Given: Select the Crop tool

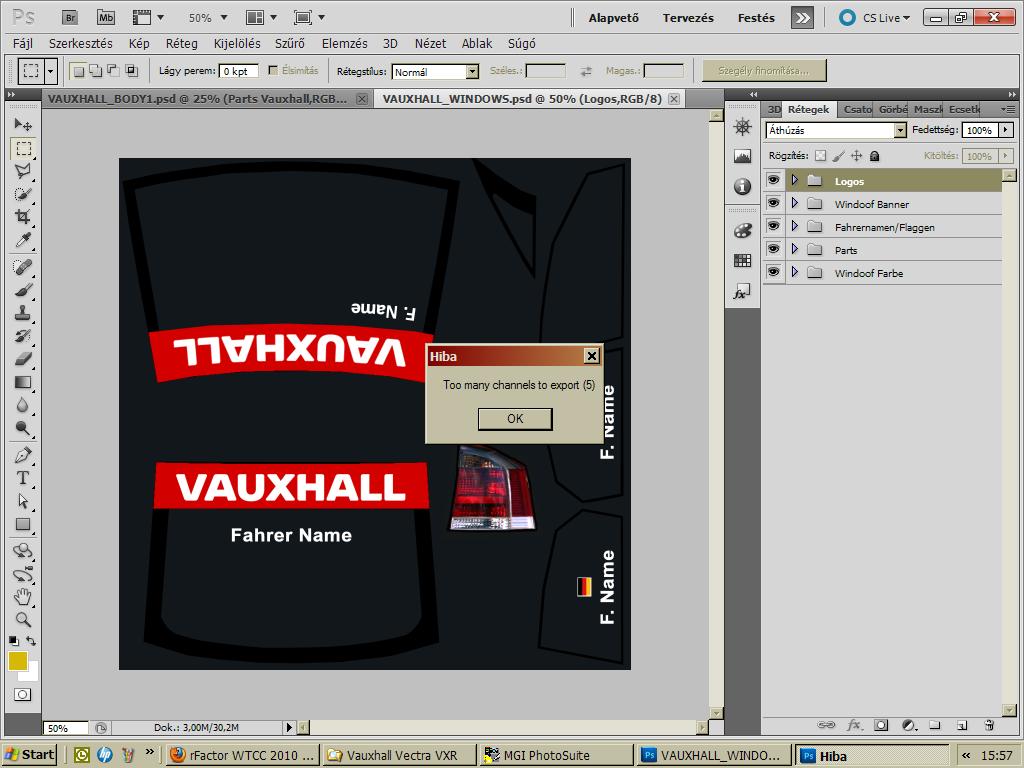Looking at the screenshot, I should 23,217.
